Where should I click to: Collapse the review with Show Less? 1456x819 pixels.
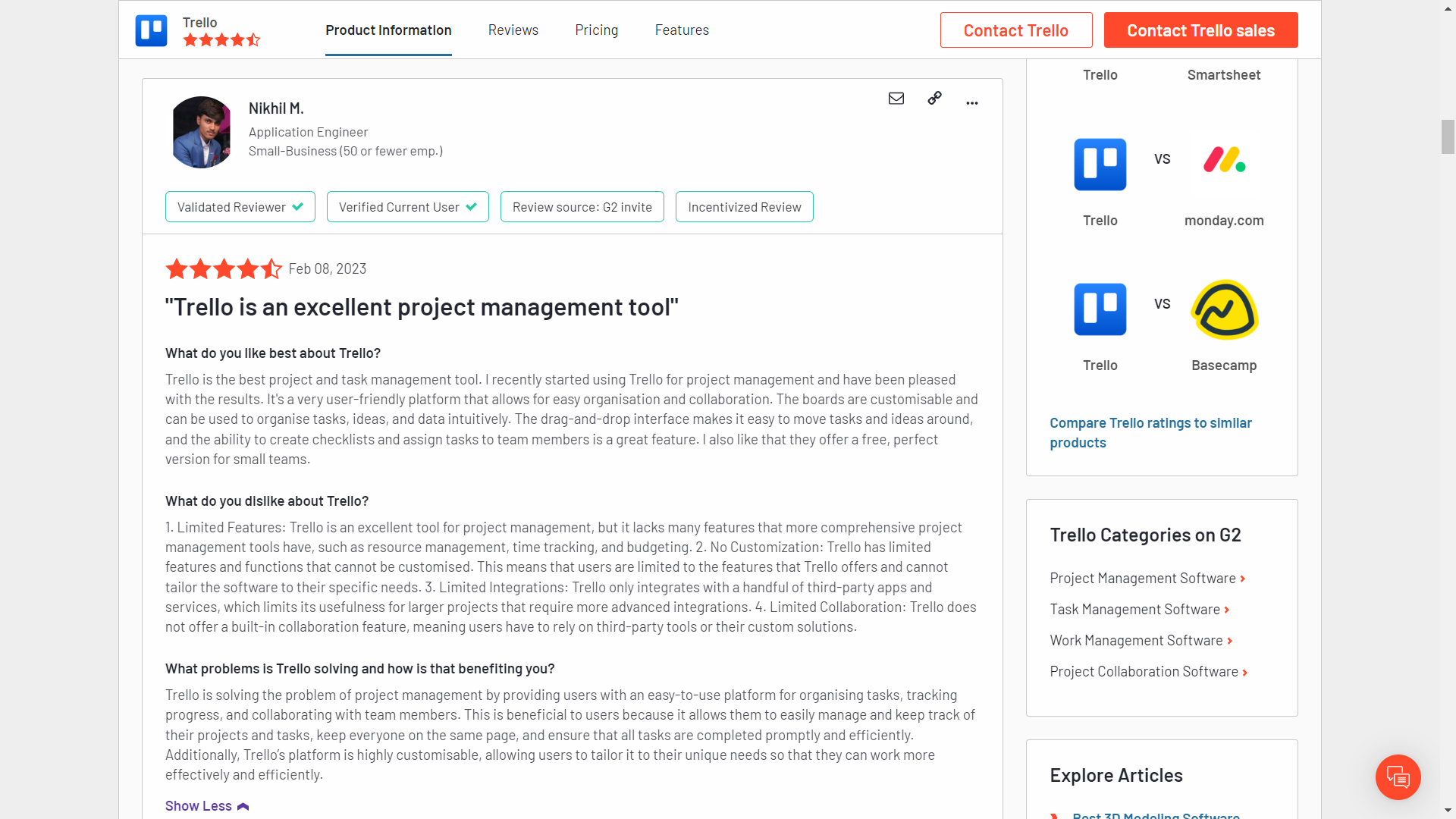(x=206, y=805)
